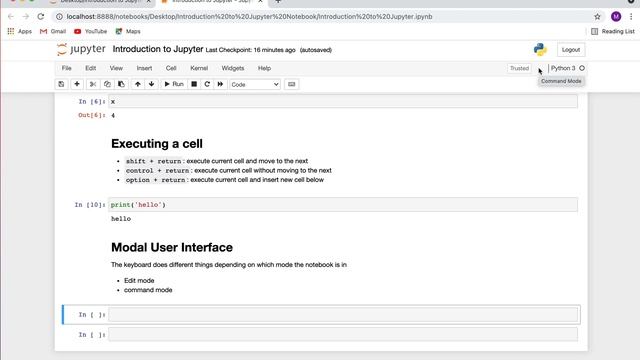Open the Widgets menu
Image resolution: width=640 pixels, height=360 pixels.
(x=233, y=68)
